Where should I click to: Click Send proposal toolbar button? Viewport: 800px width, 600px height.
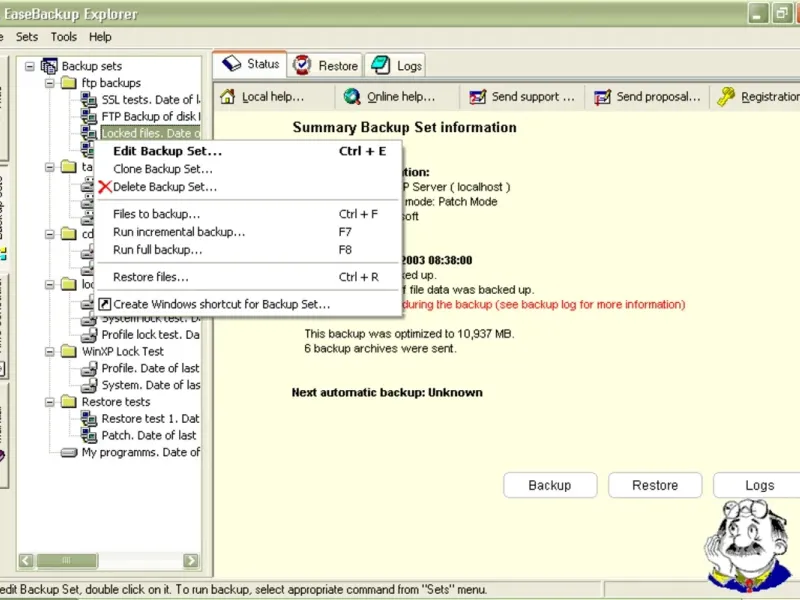pyautogui.click(x=648, y=96)
